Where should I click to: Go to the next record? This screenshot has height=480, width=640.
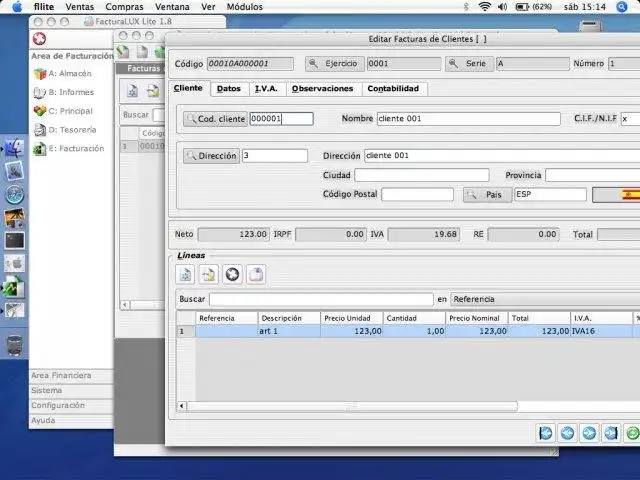coord(589,433)
